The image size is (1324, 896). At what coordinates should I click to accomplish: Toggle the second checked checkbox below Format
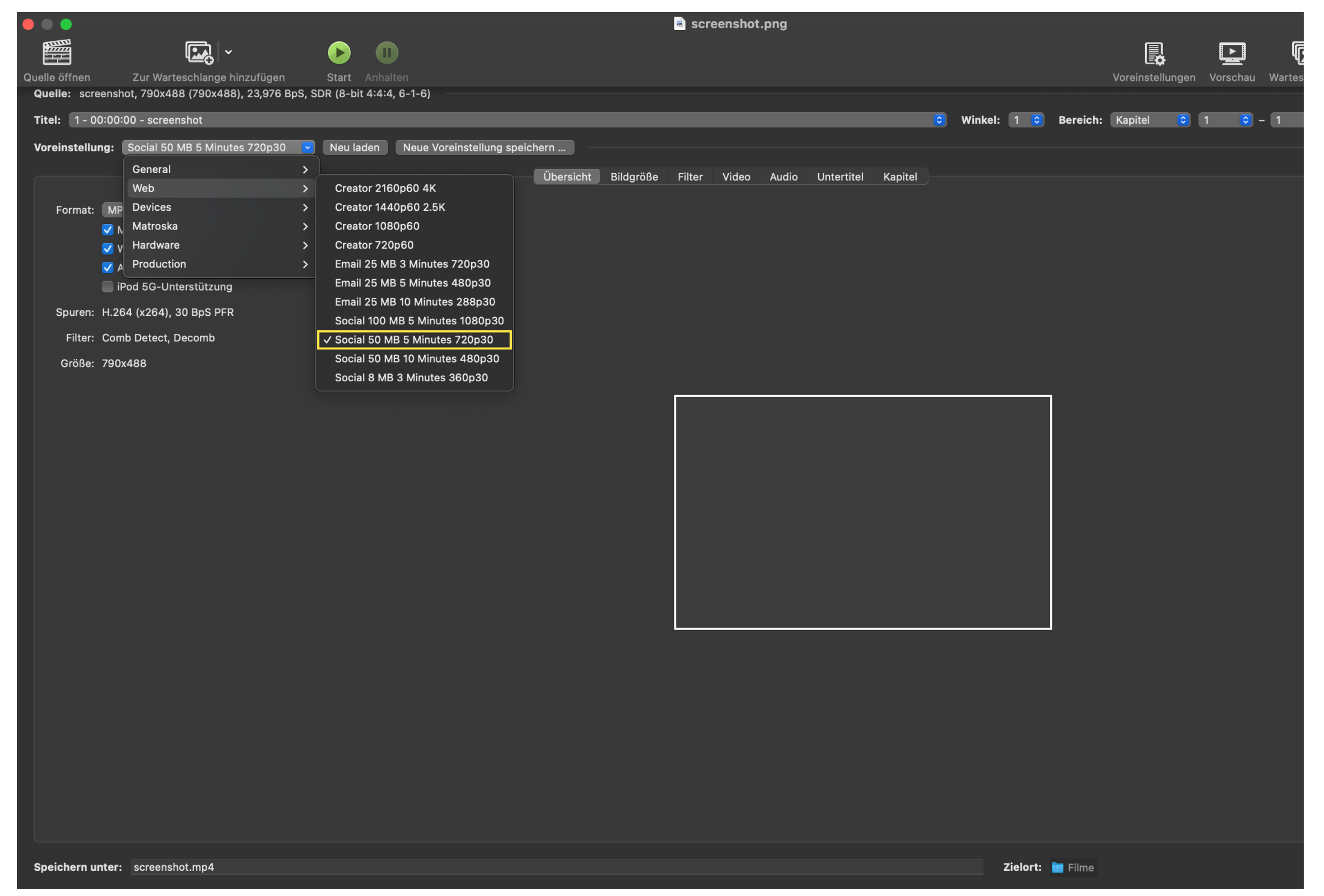(x=108, y=249)
